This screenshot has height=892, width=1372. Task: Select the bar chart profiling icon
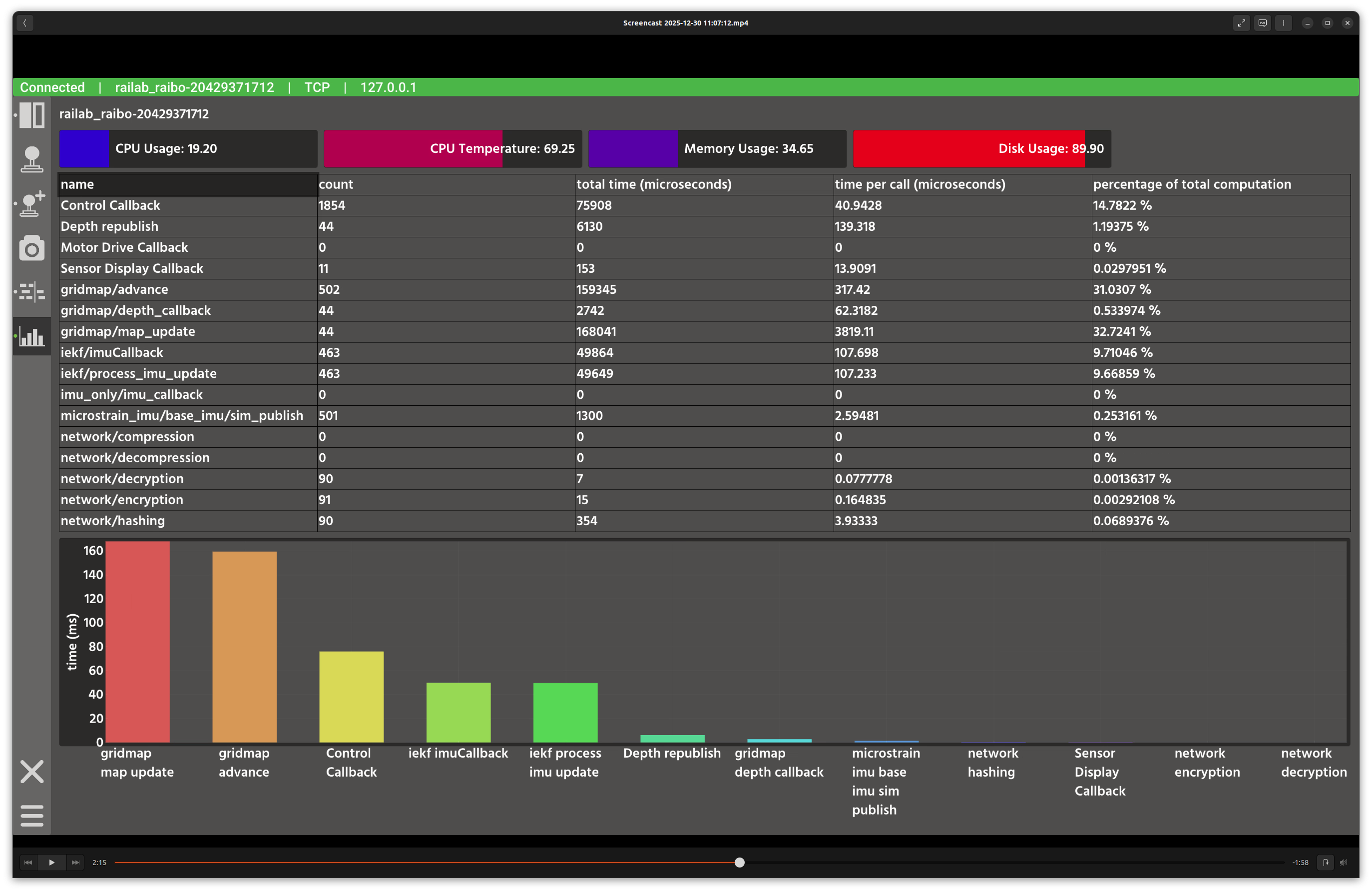pos(31,336)
